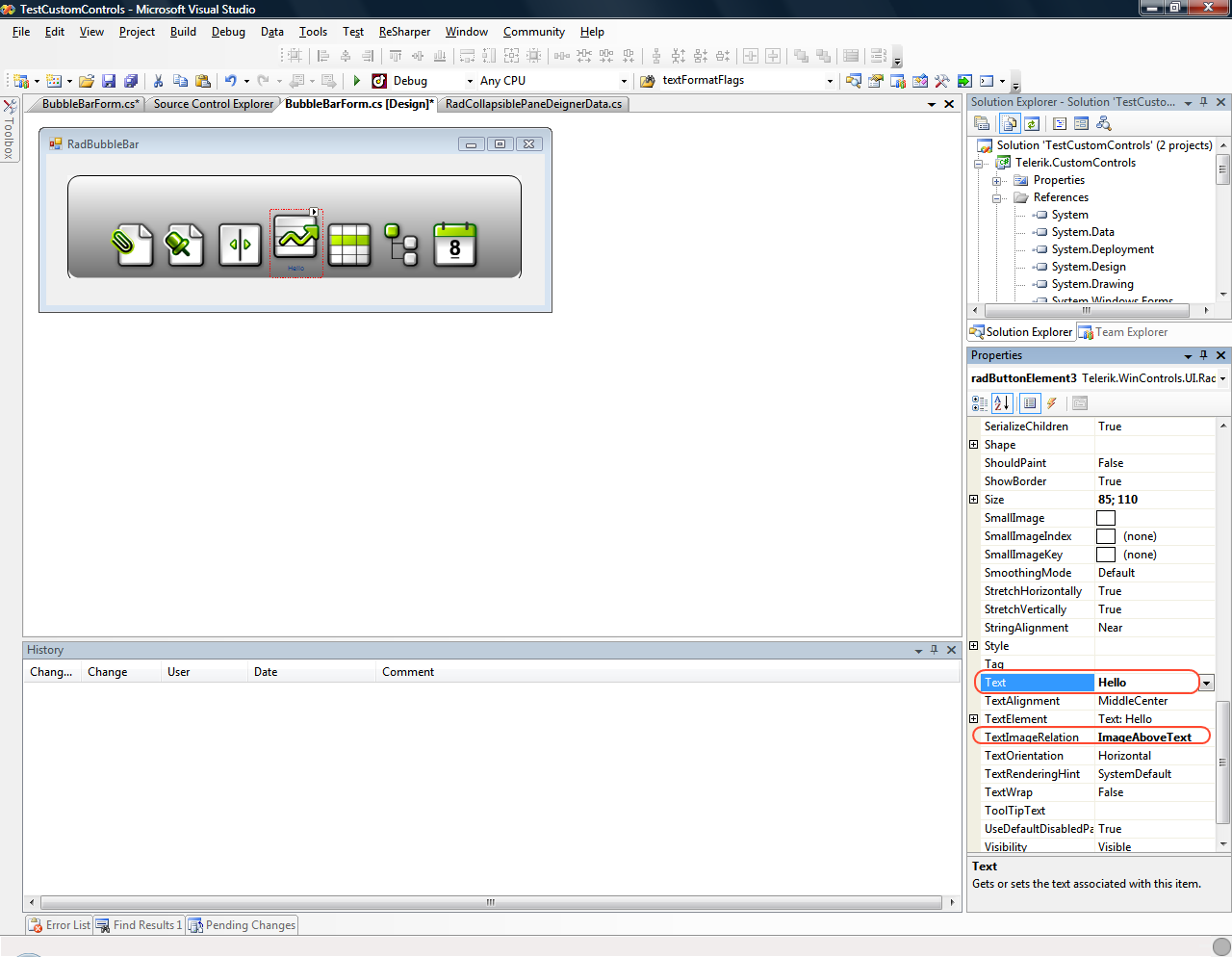Click View Class Diagram icon
The width and height of the screenshot is (1232, 957).
click(1104, 123)
